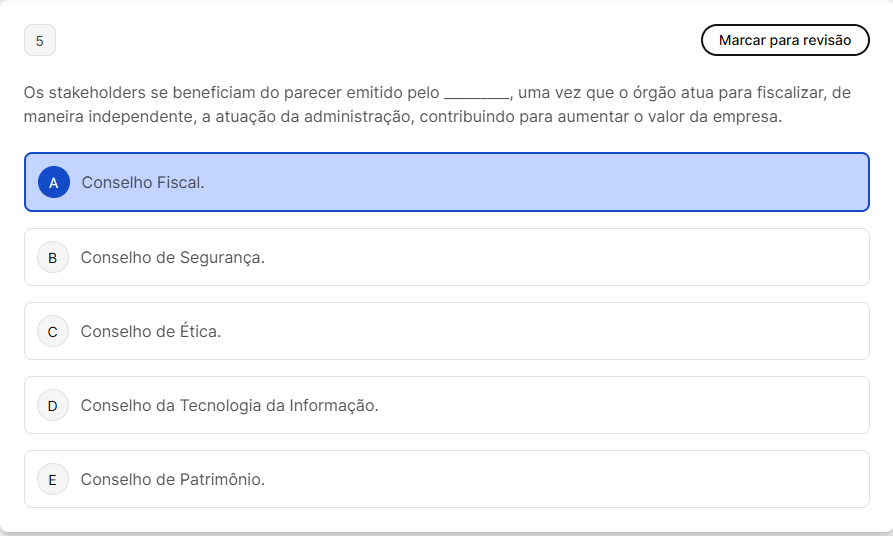Click the question number 5 badge

40,41
